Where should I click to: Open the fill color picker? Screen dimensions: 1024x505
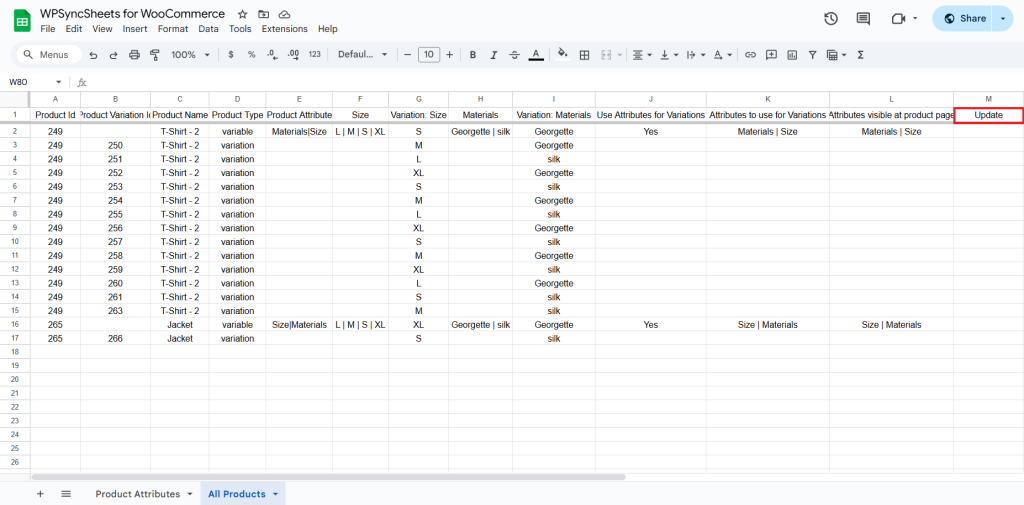coord(563,55)
